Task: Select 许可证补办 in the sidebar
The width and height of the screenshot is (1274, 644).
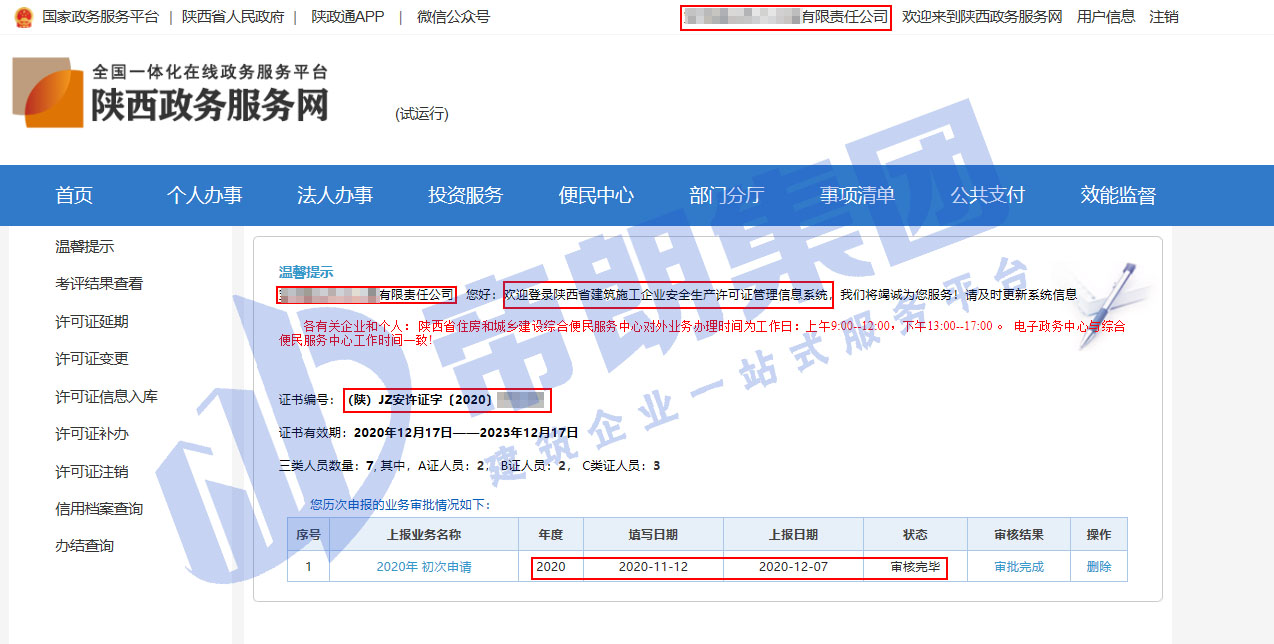Action: (x=92, y=434)
